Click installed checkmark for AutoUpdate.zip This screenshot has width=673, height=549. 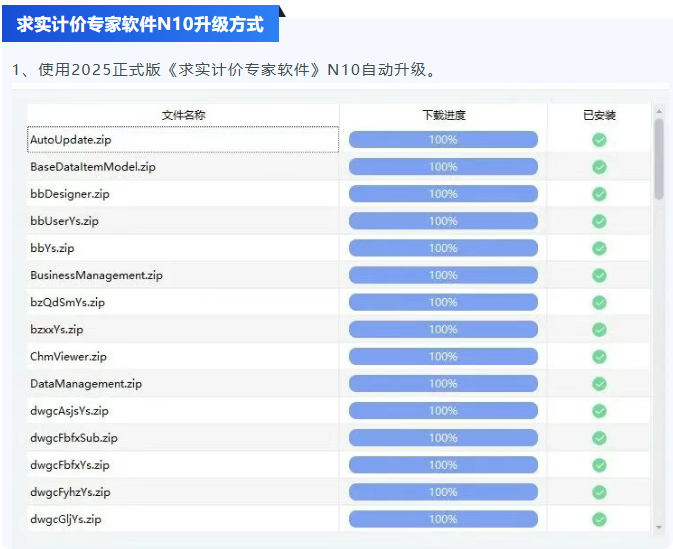599,140
